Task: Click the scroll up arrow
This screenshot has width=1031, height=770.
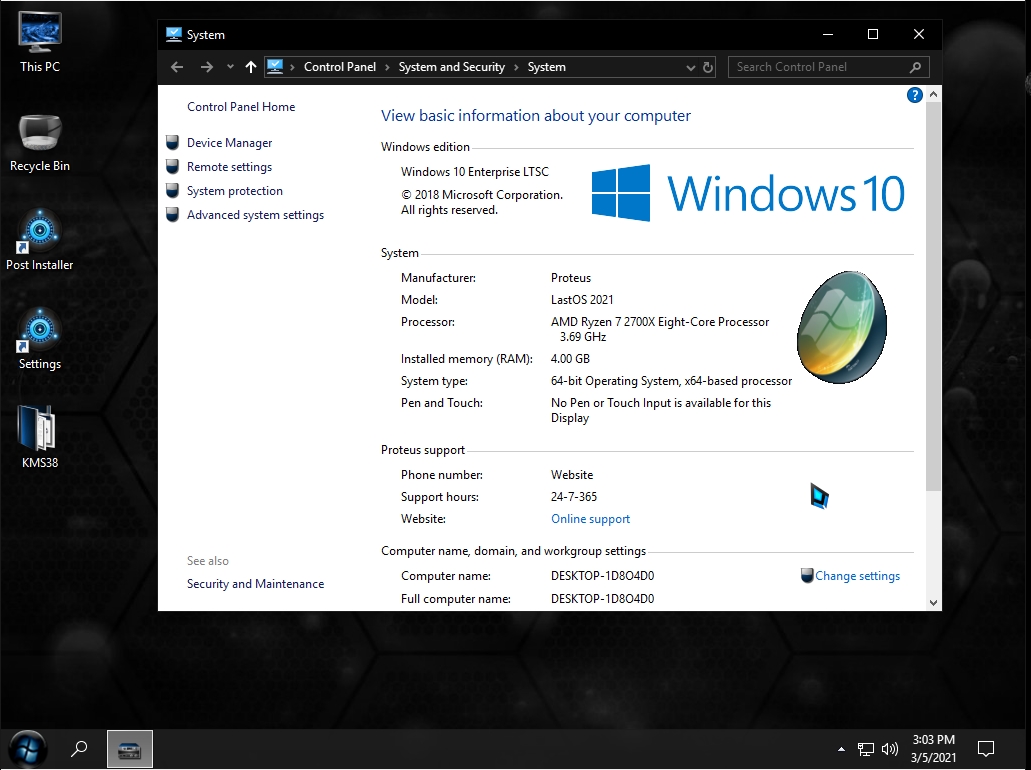Action: tap(933, 95)
